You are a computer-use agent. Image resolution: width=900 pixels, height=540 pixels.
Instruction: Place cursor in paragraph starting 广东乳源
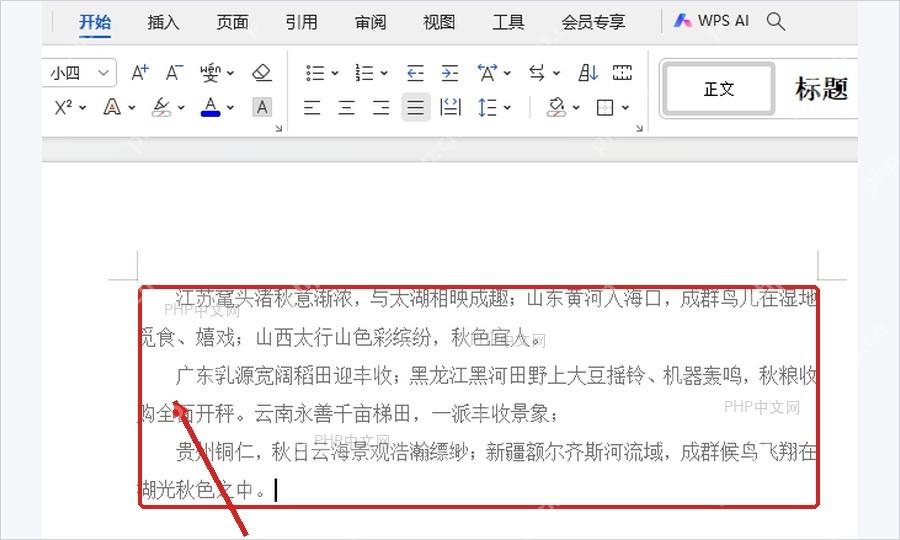coord(478,394)
